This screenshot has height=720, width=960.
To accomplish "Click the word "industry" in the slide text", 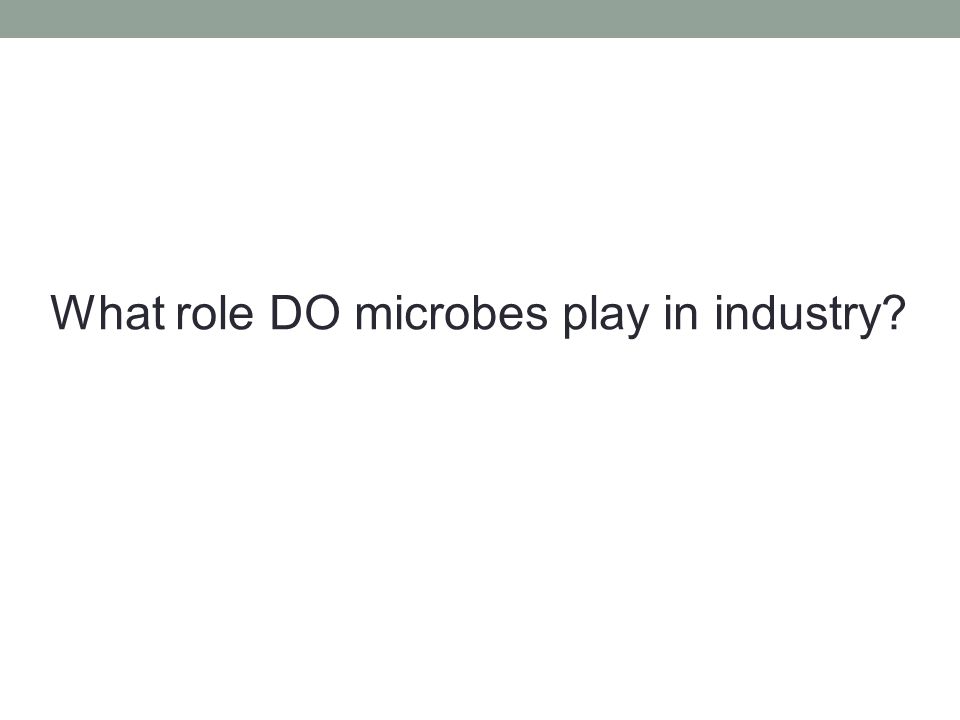I will tap(797, 316).
